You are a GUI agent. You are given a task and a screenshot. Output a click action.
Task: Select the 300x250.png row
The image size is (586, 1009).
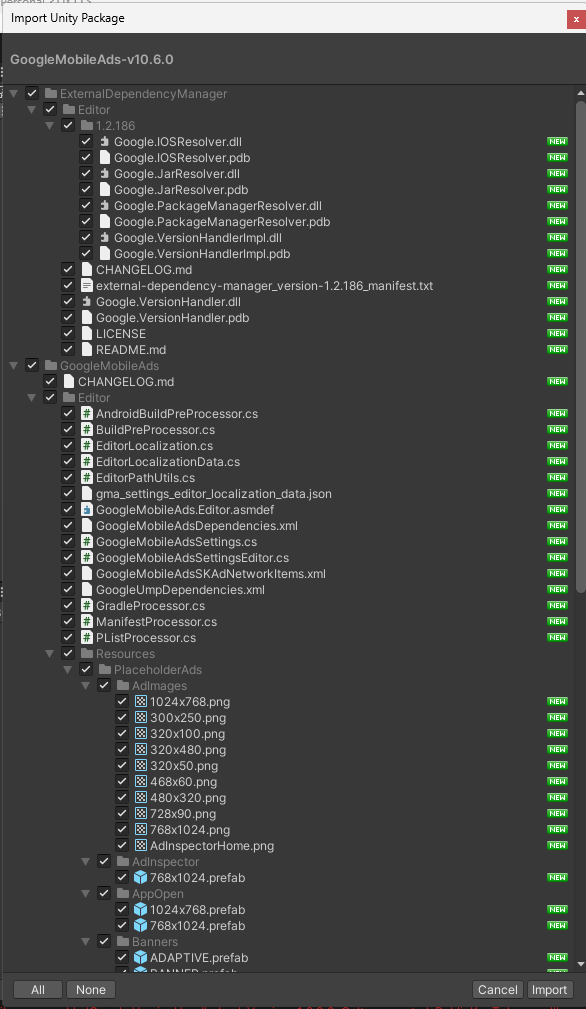pos(289,718)
